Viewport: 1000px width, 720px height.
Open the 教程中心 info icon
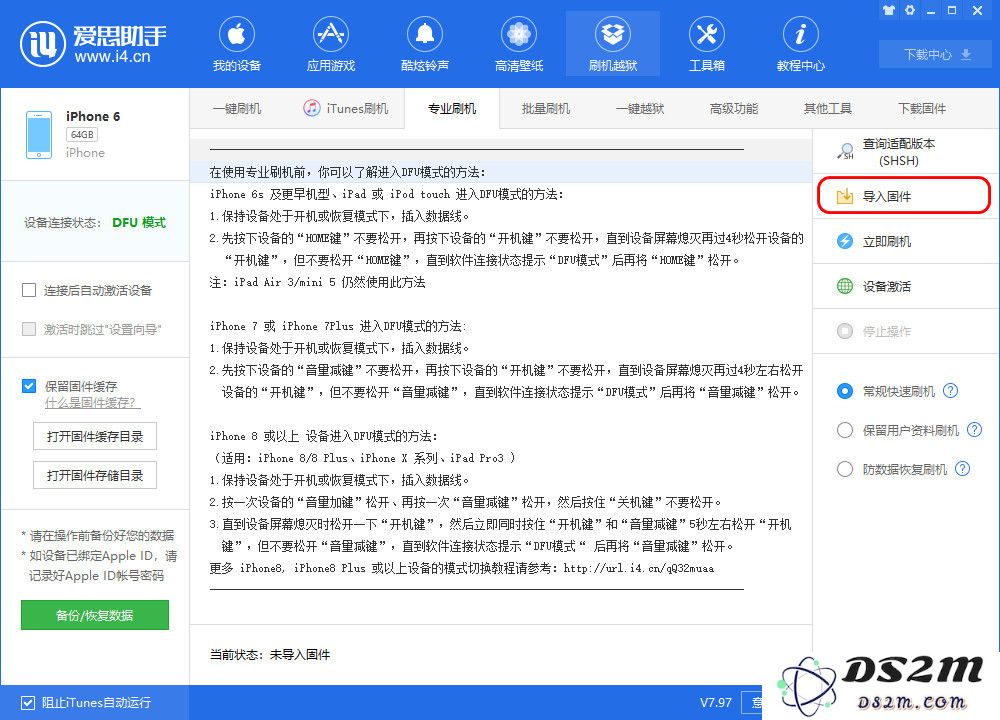pos(800,34)
